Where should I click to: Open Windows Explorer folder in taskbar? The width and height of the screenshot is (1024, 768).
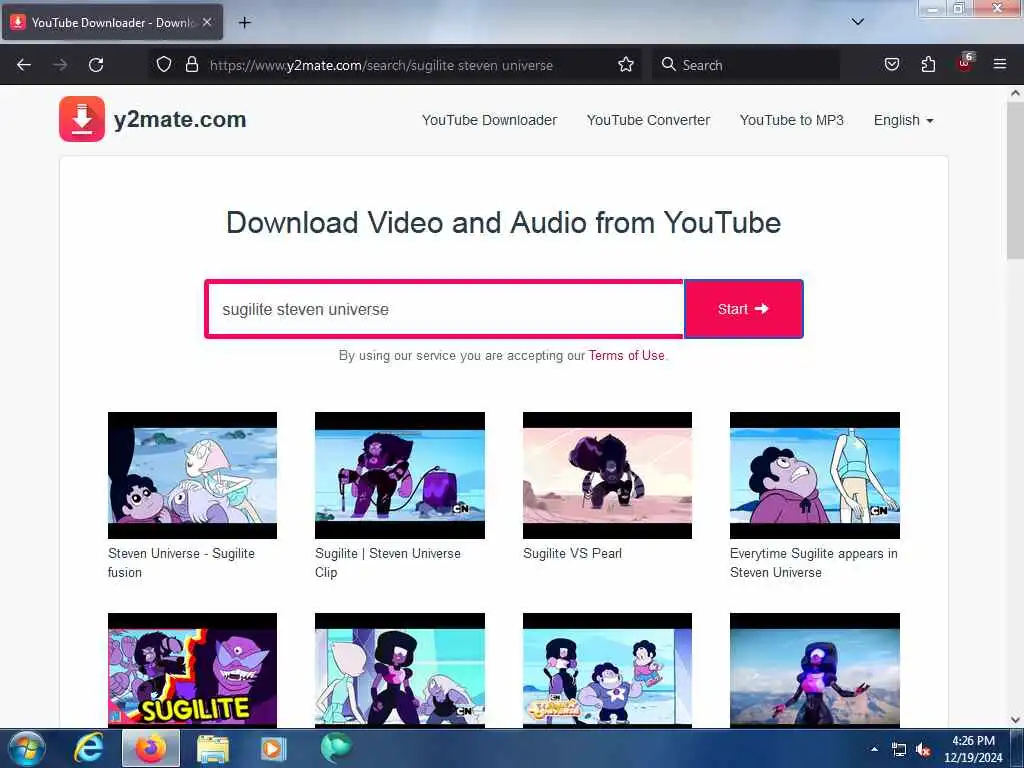coord(213,748)
